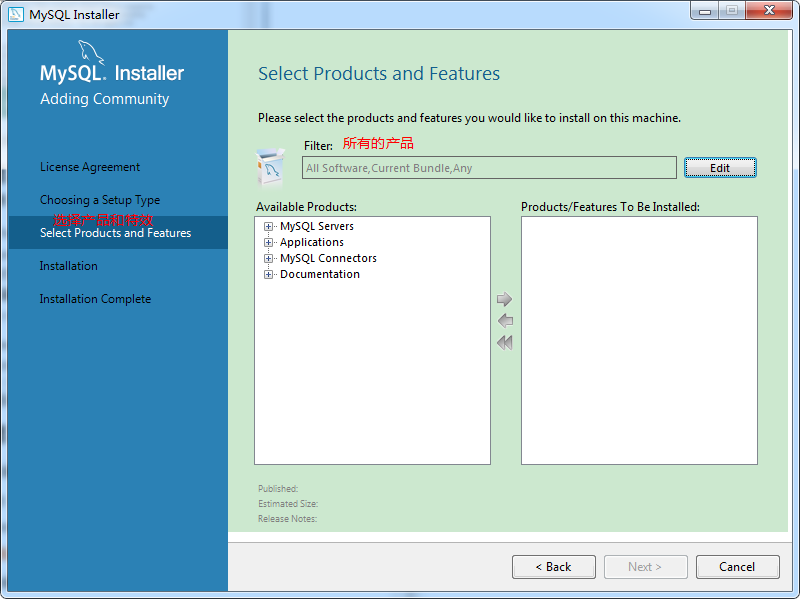Image resolution: width=800 pixels, height=599 pixels.
Task: Click the Filter text field
Action: click(x=489, y=168)
